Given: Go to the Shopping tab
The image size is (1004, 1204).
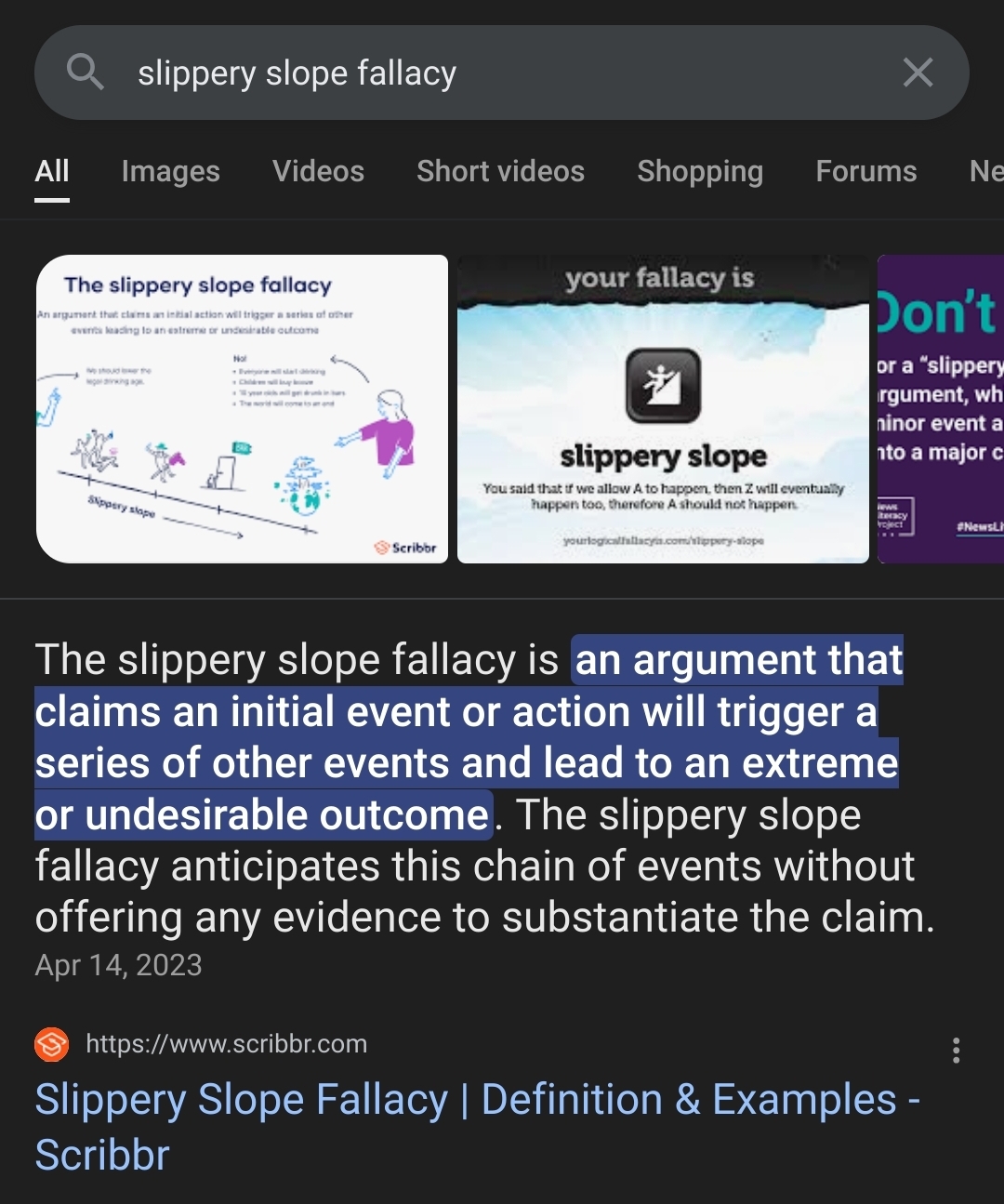Looking at the screenshot, I should pos(700,171).
